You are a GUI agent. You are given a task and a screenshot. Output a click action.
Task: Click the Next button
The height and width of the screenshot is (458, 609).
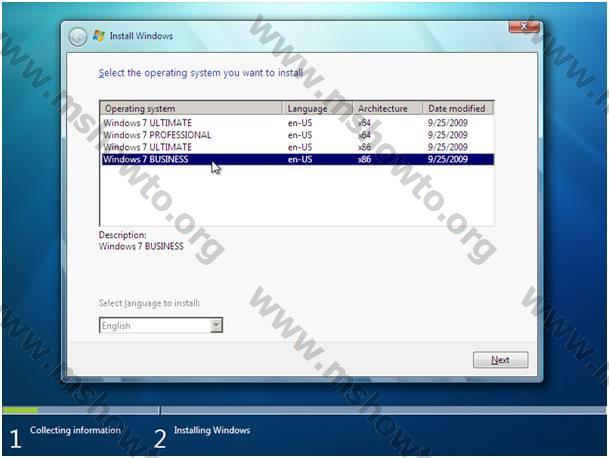[500, 360]
